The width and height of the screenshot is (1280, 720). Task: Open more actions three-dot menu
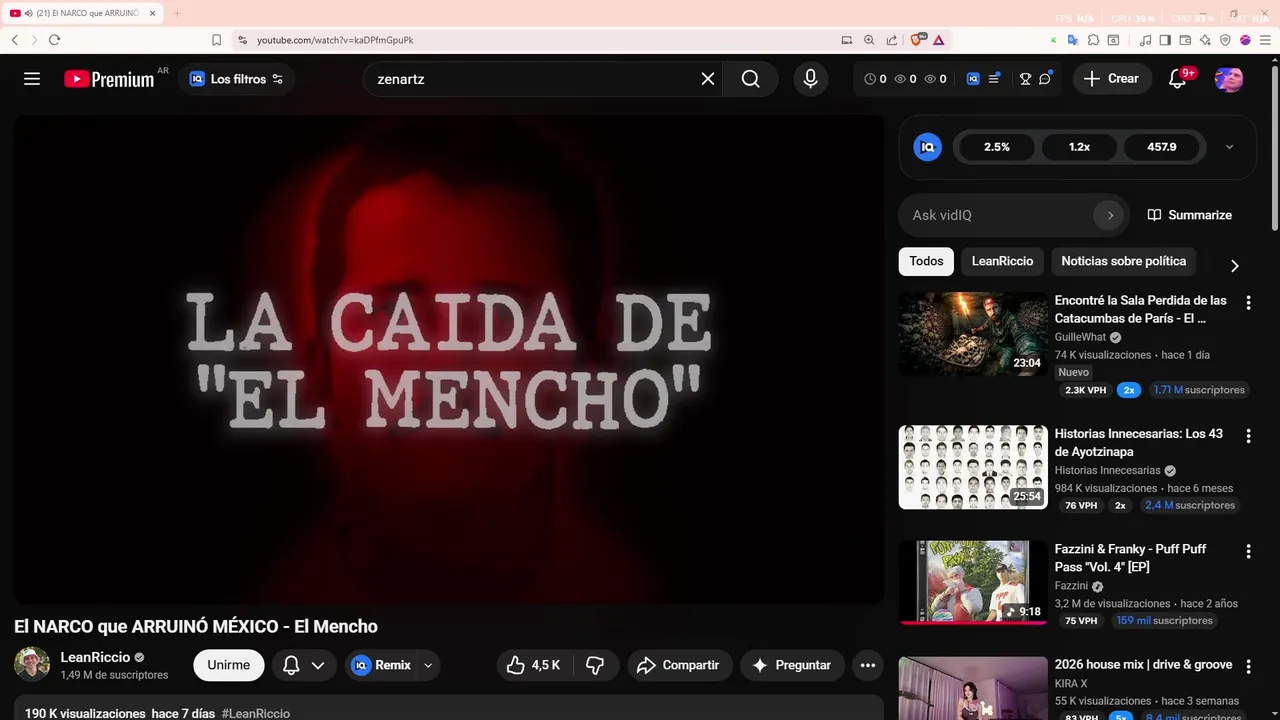pyautogui.click(x=868, y=665)
